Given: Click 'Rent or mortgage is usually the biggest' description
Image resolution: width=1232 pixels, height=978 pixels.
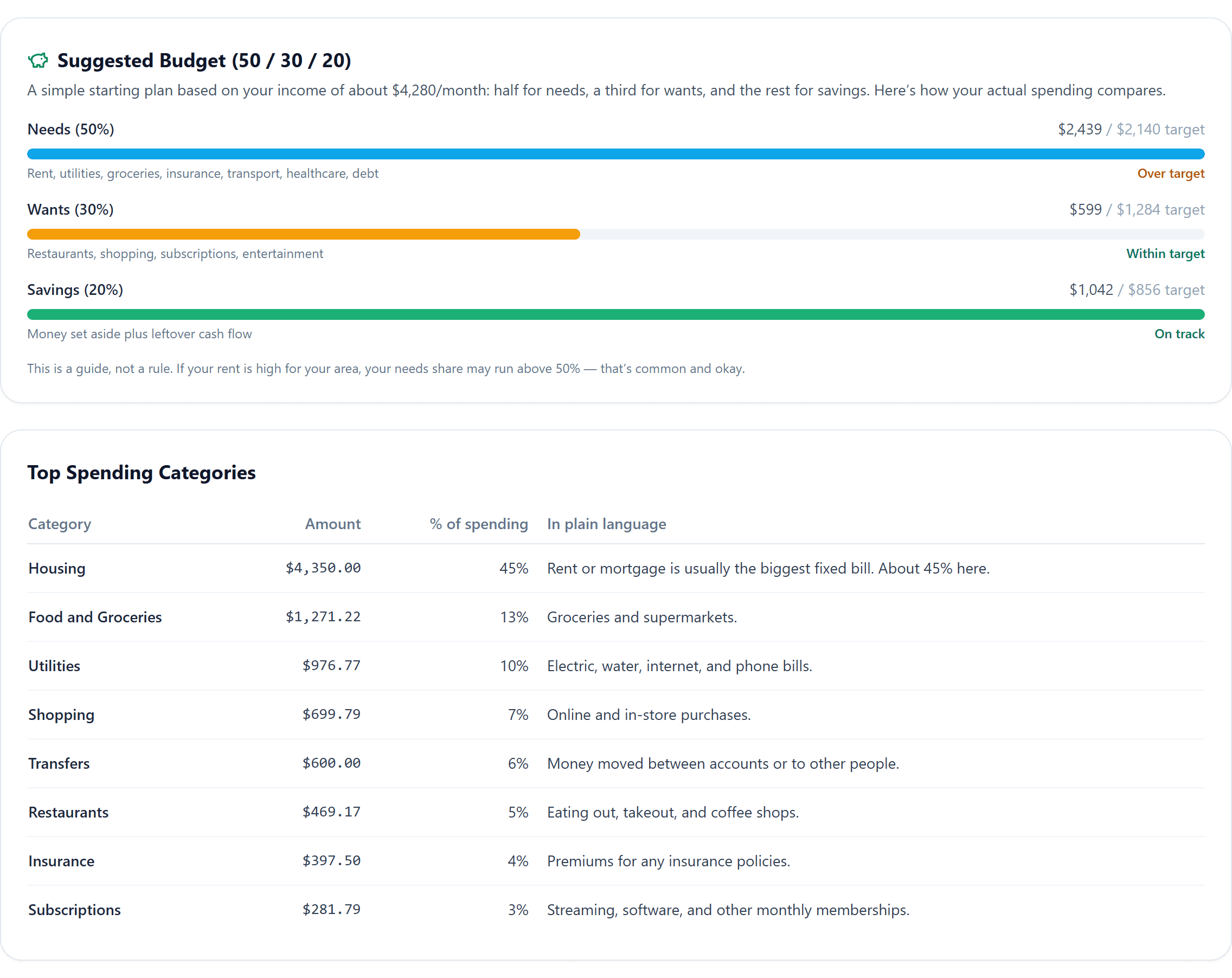Looking at the screenshot, I should [x=768, y=569].
